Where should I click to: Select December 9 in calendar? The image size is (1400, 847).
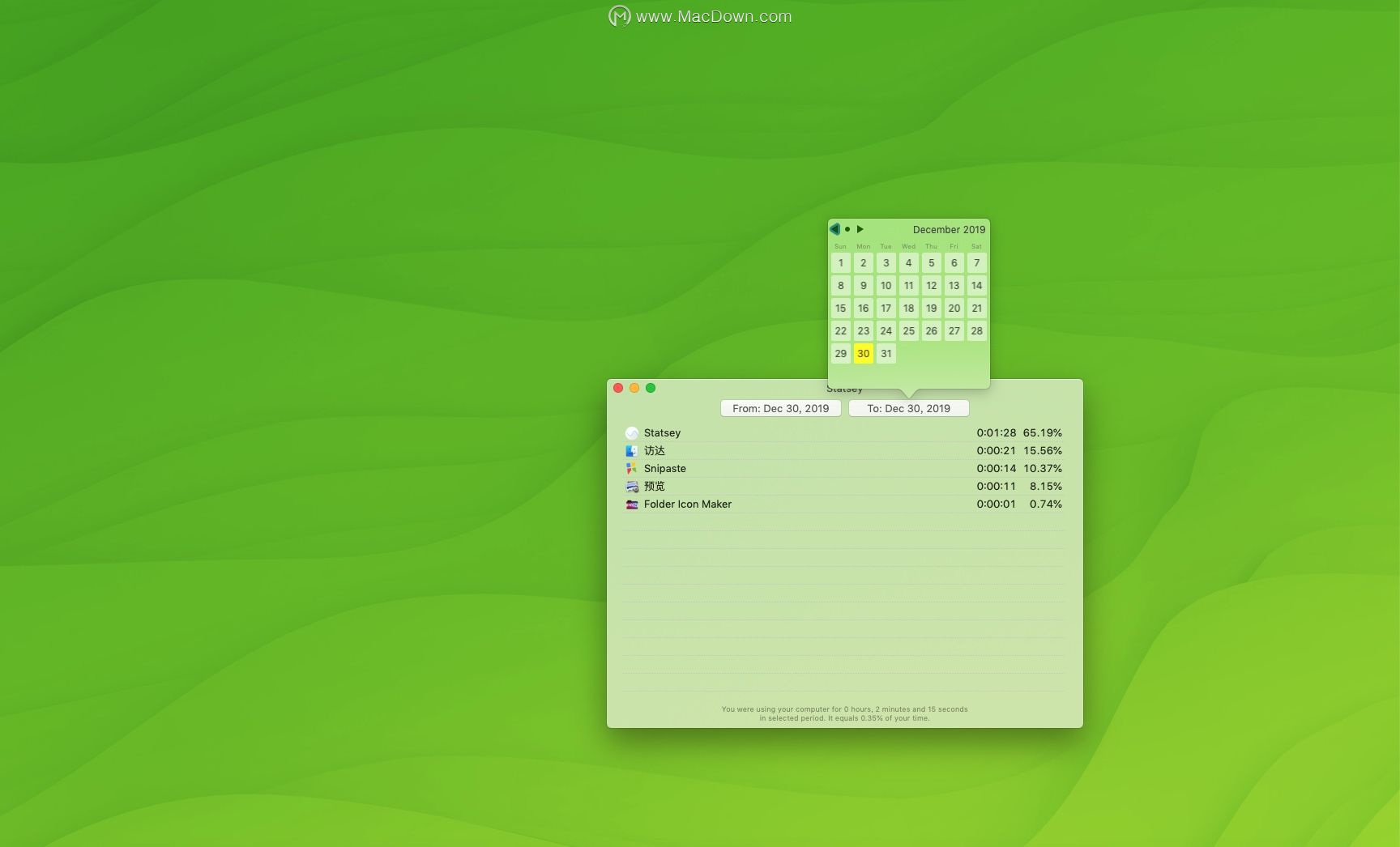click(x=864, y=286)
